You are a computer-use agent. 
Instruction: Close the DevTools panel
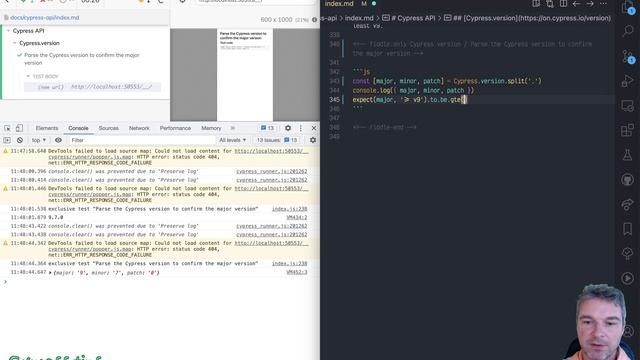pyautogui.click(x=313, y=128)
